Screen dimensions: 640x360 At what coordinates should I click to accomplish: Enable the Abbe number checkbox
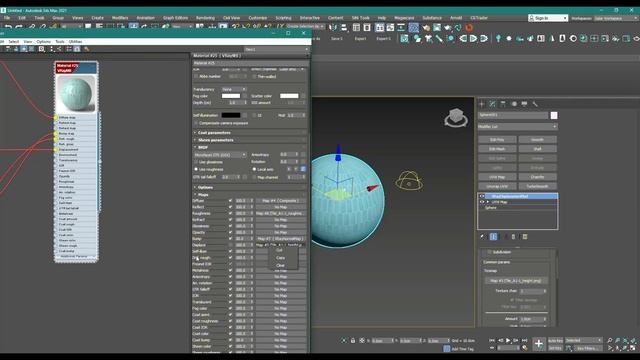(196, 76)
